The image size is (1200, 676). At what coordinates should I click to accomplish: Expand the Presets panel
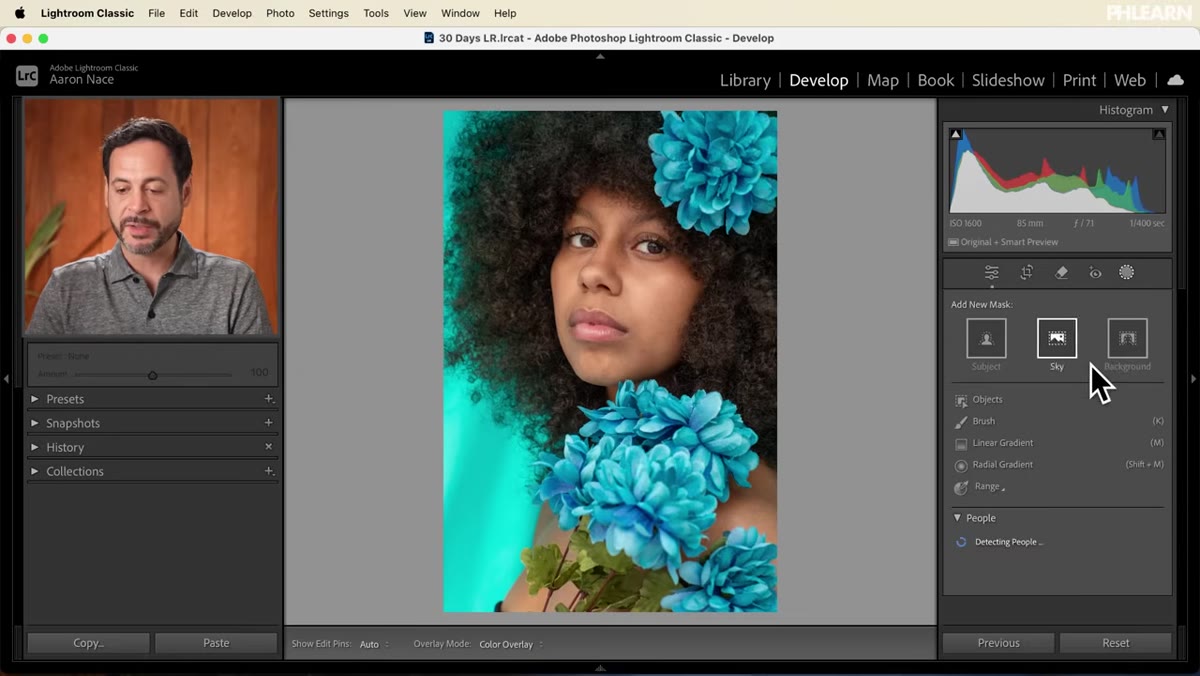35,399
